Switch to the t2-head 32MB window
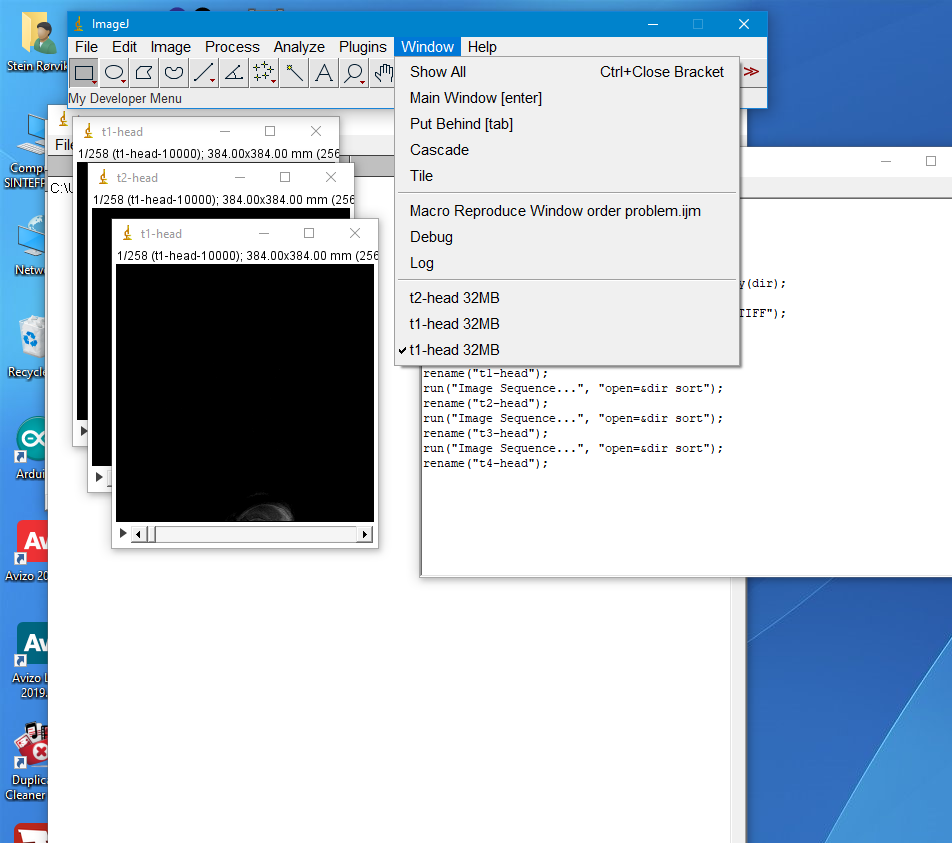 pyautogui.click(x=454, y=298)
